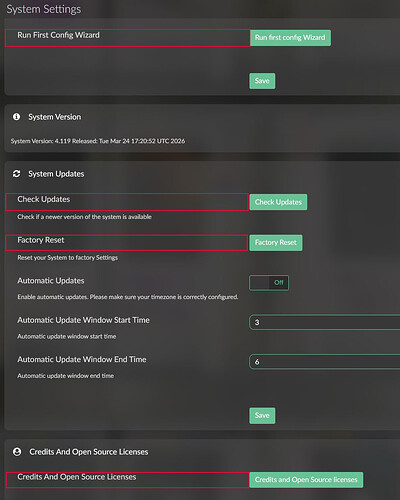Focus the update window end time field
Image resolution: width=400 pixels, height=500 pixels.
[324, 362]
